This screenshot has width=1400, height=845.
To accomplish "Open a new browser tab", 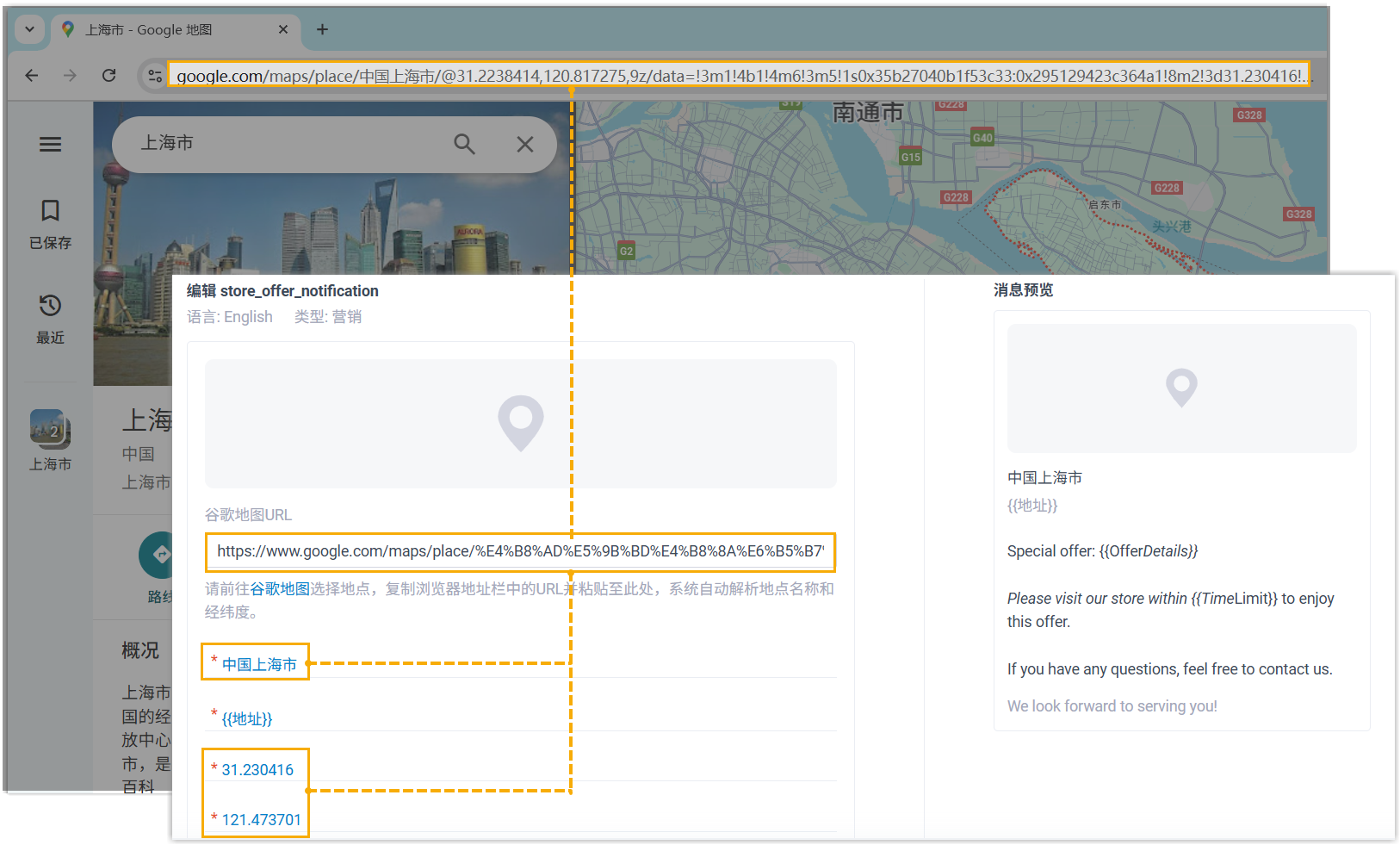I will pos(322,29).
